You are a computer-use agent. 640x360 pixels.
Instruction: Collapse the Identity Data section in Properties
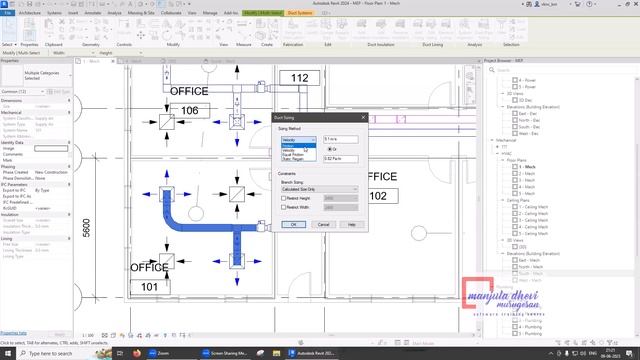click(69, 142)
